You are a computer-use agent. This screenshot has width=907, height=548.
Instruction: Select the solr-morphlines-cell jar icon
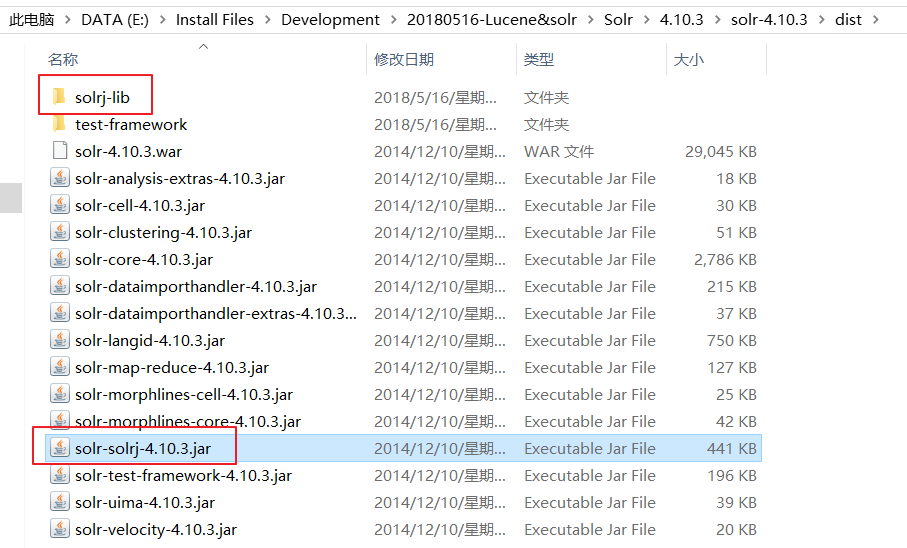click(x=60, y=394)
